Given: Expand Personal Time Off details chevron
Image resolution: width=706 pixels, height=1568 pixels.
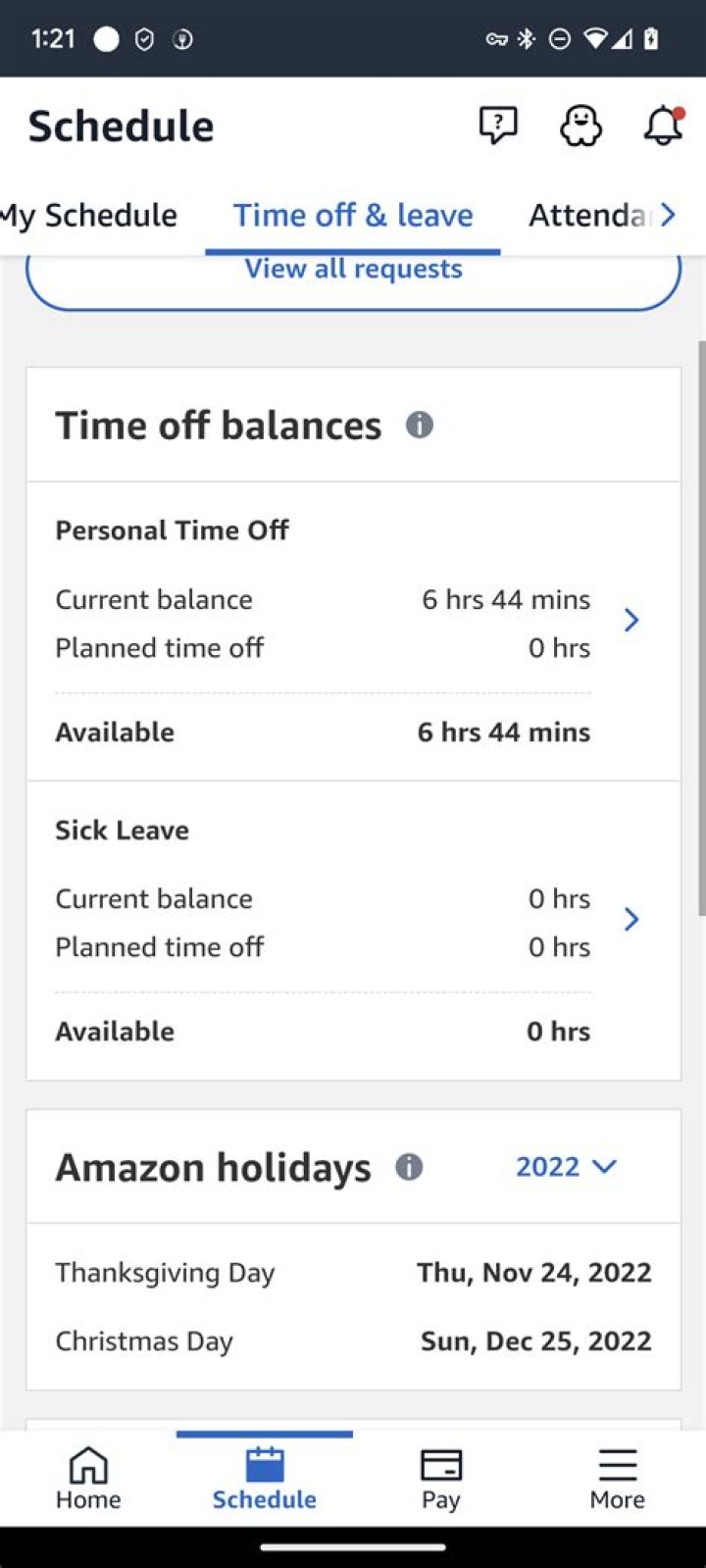Looking at the screenshot, I should [631, 620].
